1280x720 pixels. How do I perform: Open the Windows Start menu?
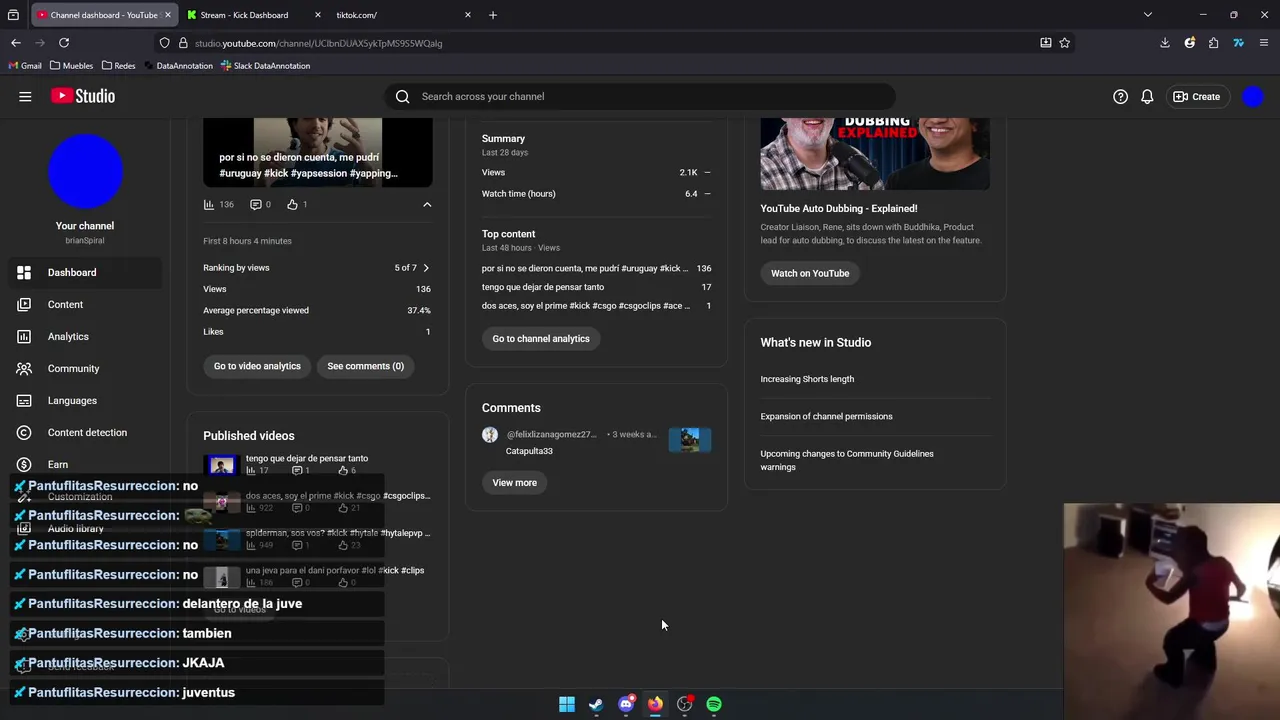click(567, 704)
